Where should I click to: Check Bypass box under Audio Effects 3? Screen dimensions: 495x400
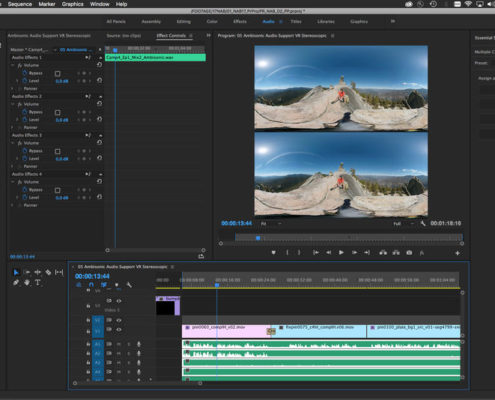pos(58,151)
